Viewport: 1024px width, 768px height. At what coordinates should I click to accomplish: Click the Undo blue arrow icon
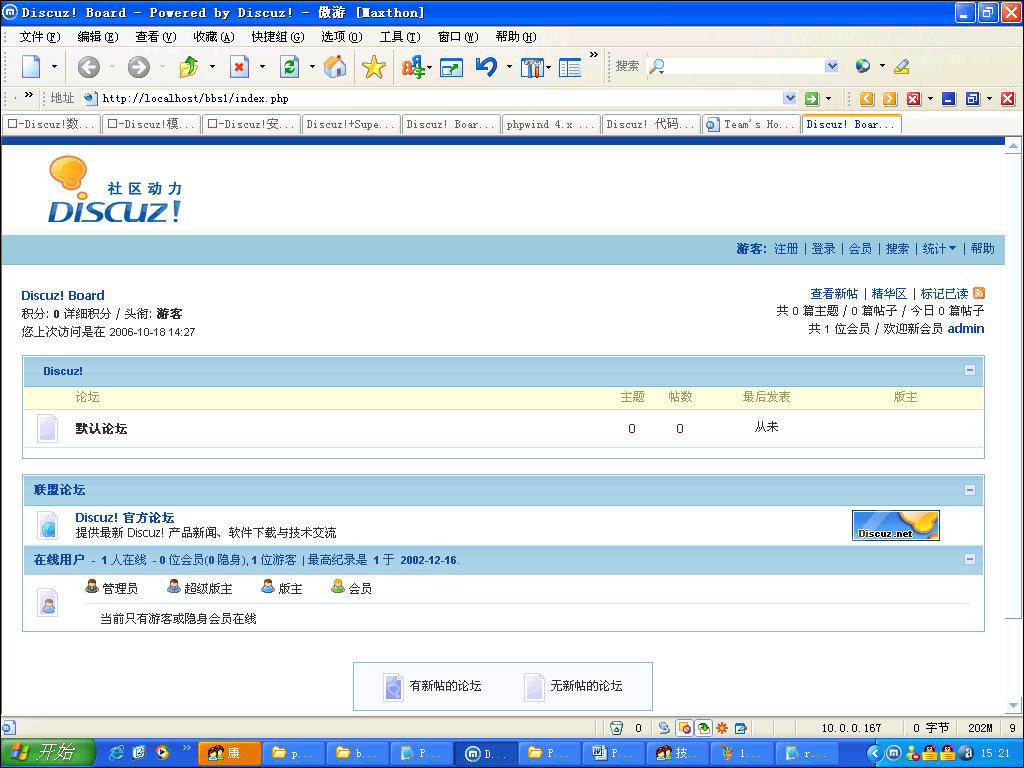pyautogui.click(x=486, y=67)
